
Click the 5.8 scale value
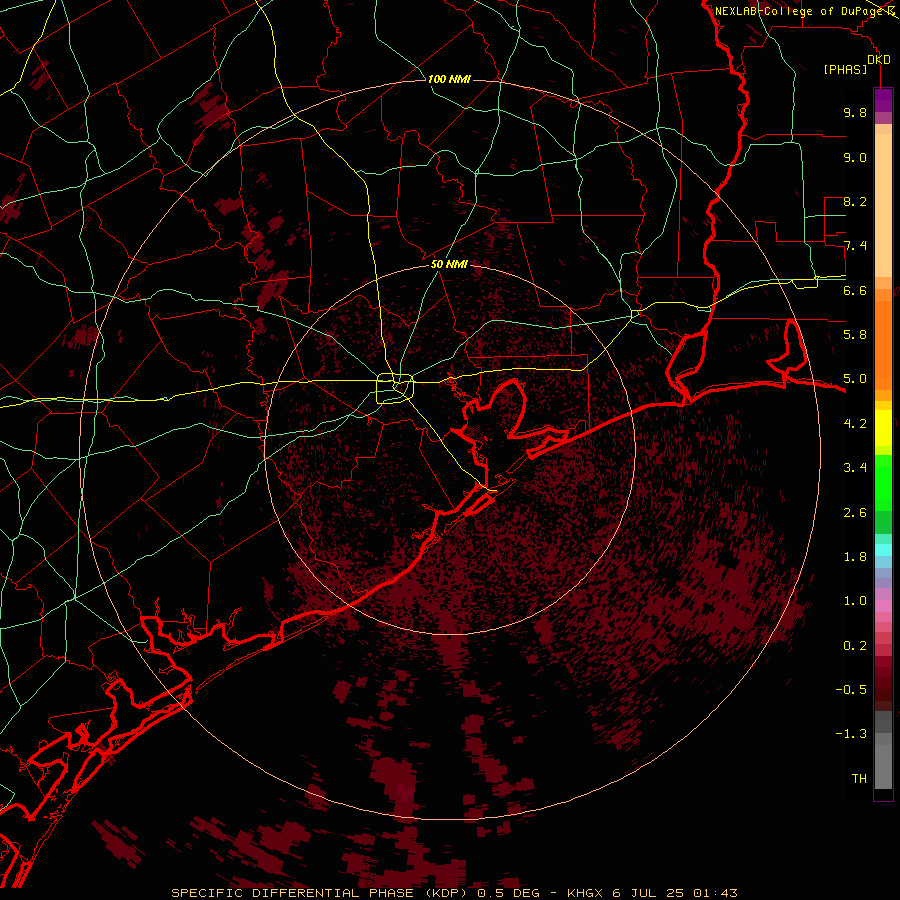(855, 335)
